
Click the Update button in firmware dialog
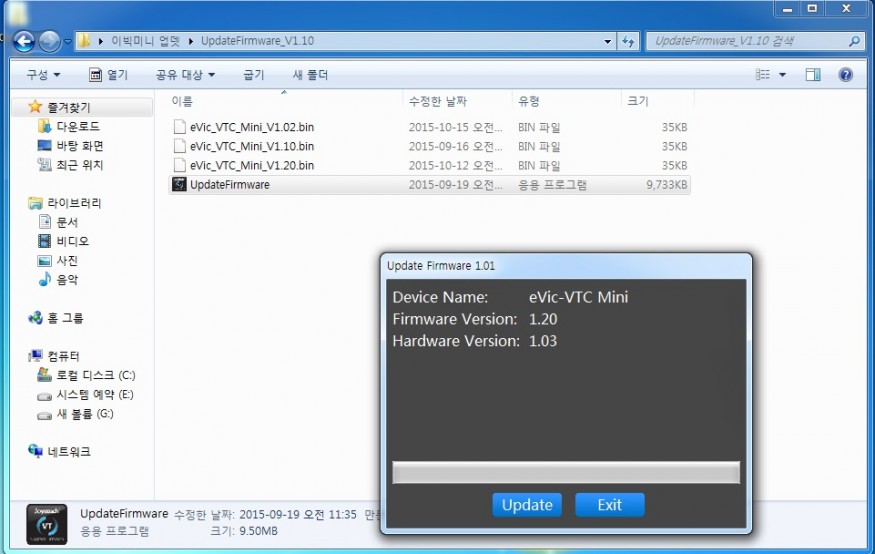(x=527, y=505)
